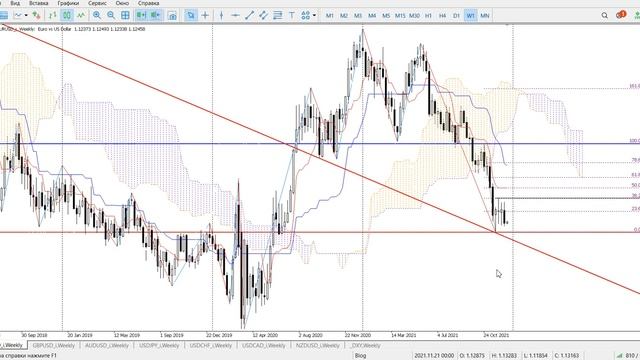Switch to the USDJPY_i,Weekly chart tab
640x360 pixels.
tap(159, 345)
